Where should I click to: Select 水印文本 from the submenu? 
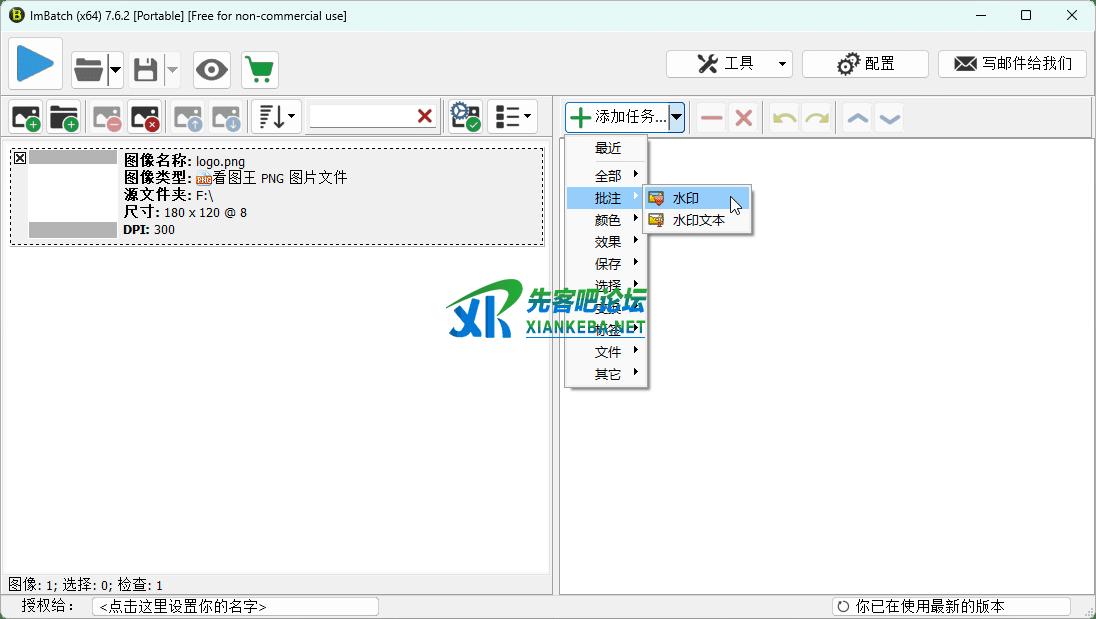pos(698,220)
